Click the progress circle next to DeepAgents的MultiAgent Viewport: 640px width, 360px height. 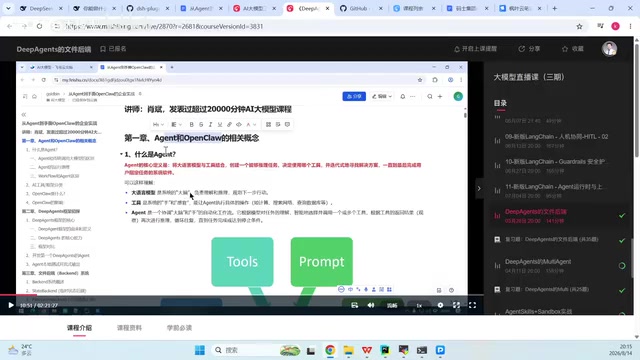pyautogui.click(x=622, y=266)
